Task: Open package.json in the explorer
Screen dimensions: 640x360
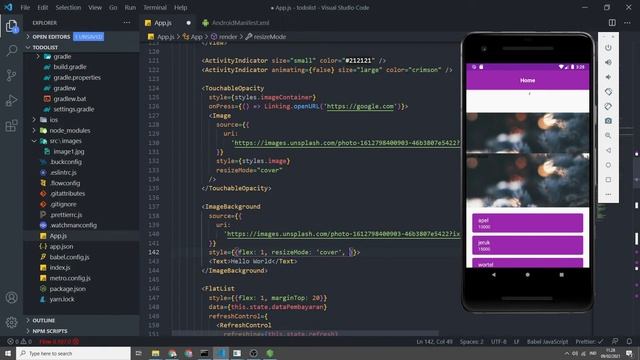Action: [67, 289]
